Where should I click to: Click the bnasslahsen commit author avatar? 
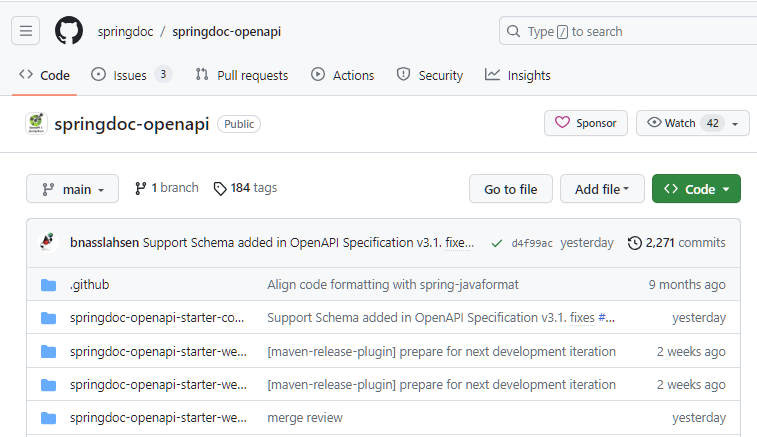coord(49,242)
